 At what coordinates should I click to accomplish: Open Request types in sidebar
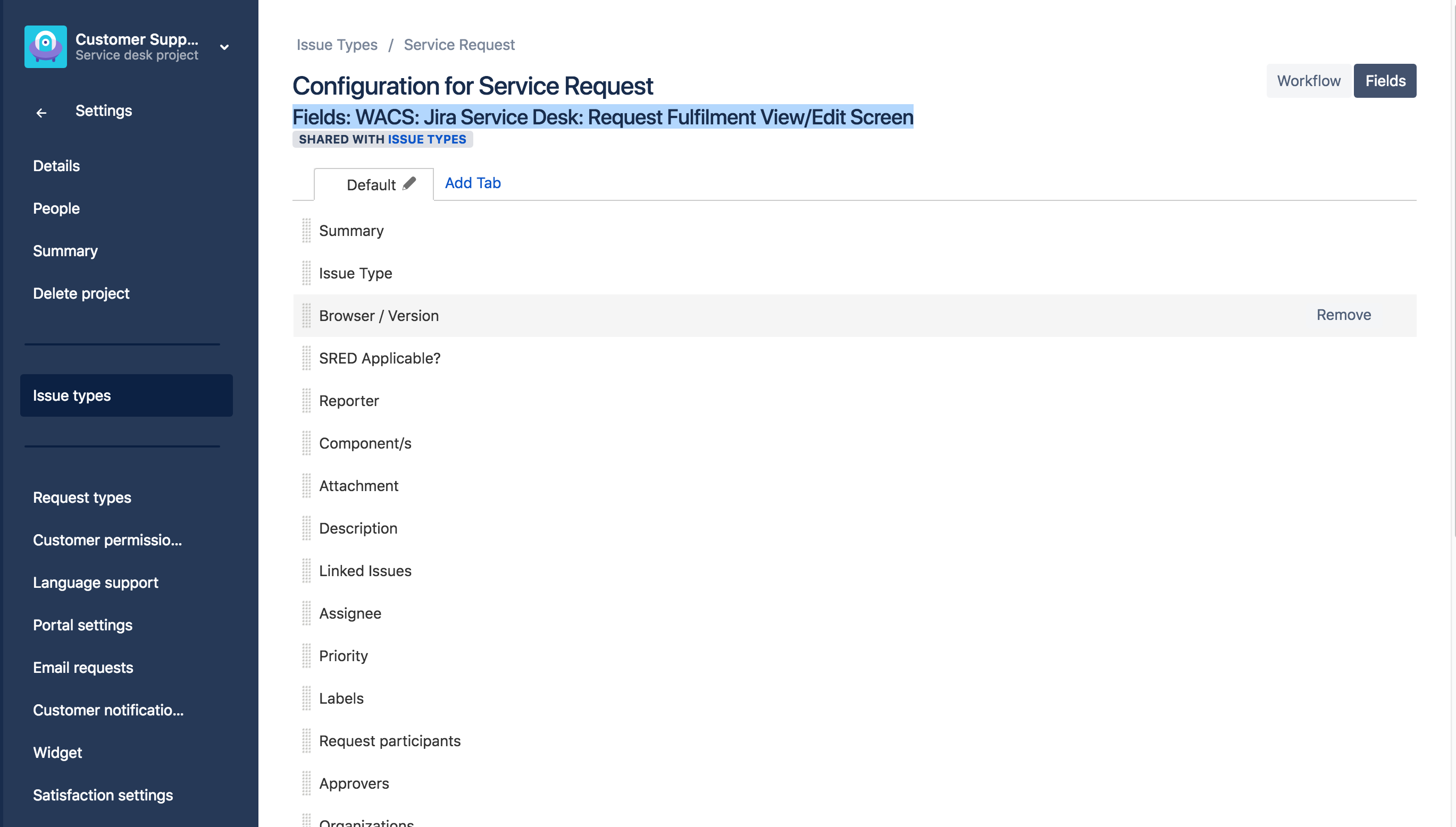coord(82,497)
